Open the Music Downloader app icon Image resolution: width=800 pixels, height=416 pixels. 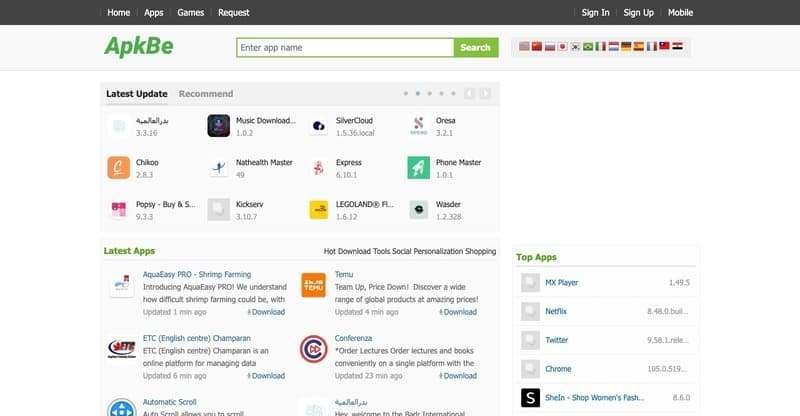pyautogui.click(x=218, y=126)
